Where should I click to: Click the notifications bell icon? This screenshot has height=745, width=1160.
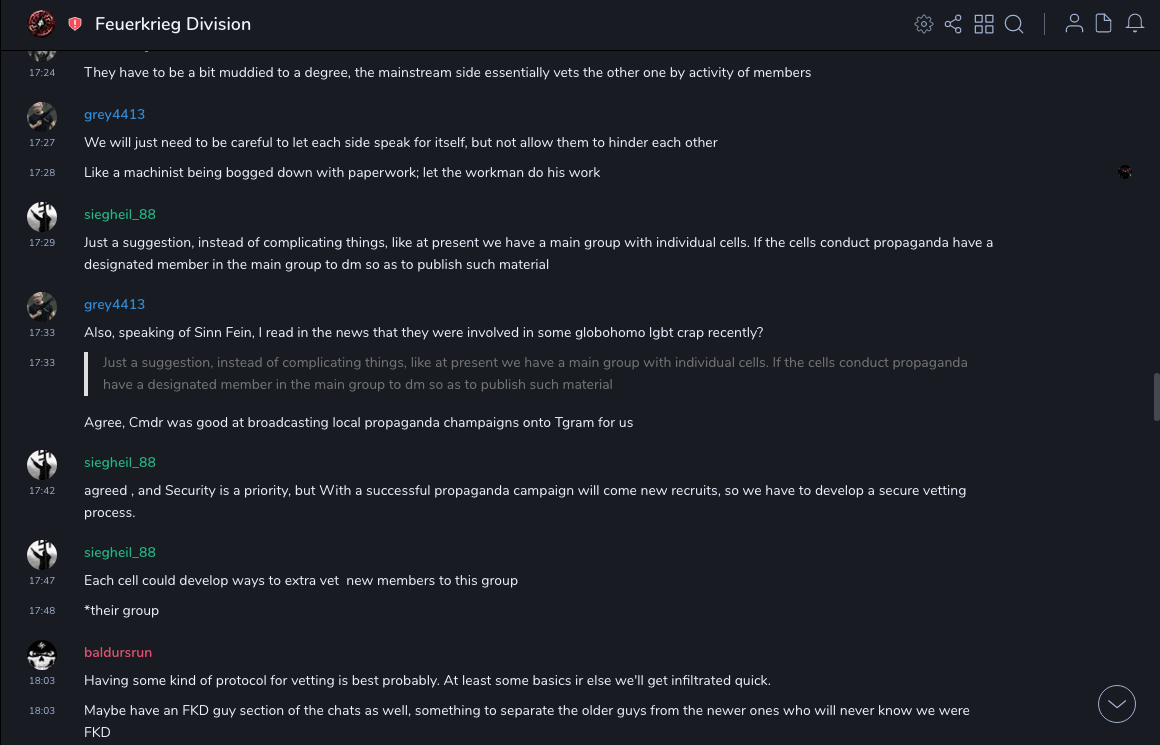coord(1135,24)
